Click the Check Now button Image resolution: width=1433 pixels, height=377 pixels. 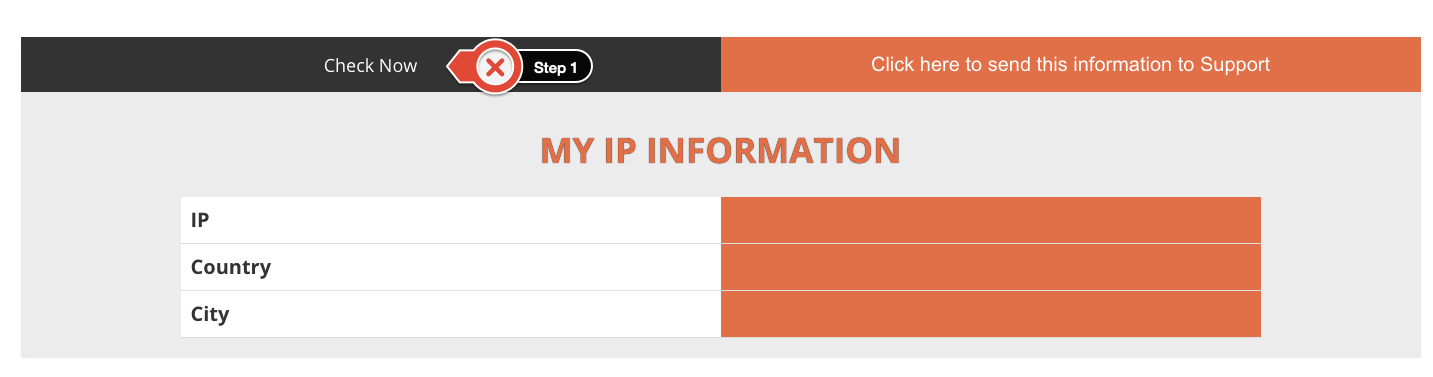[x=370, y=65]
